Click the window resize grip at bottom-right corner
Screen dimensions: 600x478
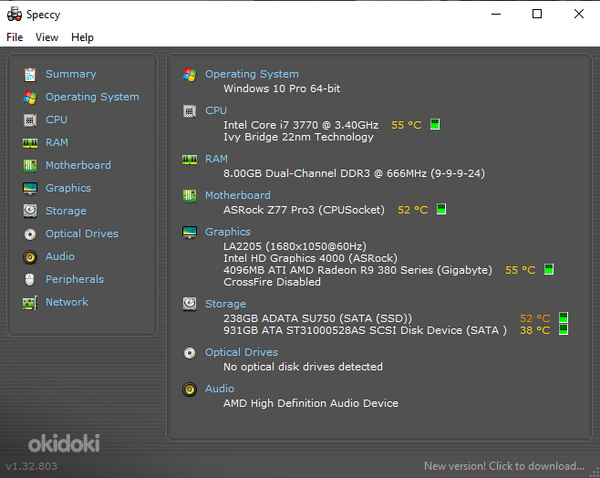point(595,473)
